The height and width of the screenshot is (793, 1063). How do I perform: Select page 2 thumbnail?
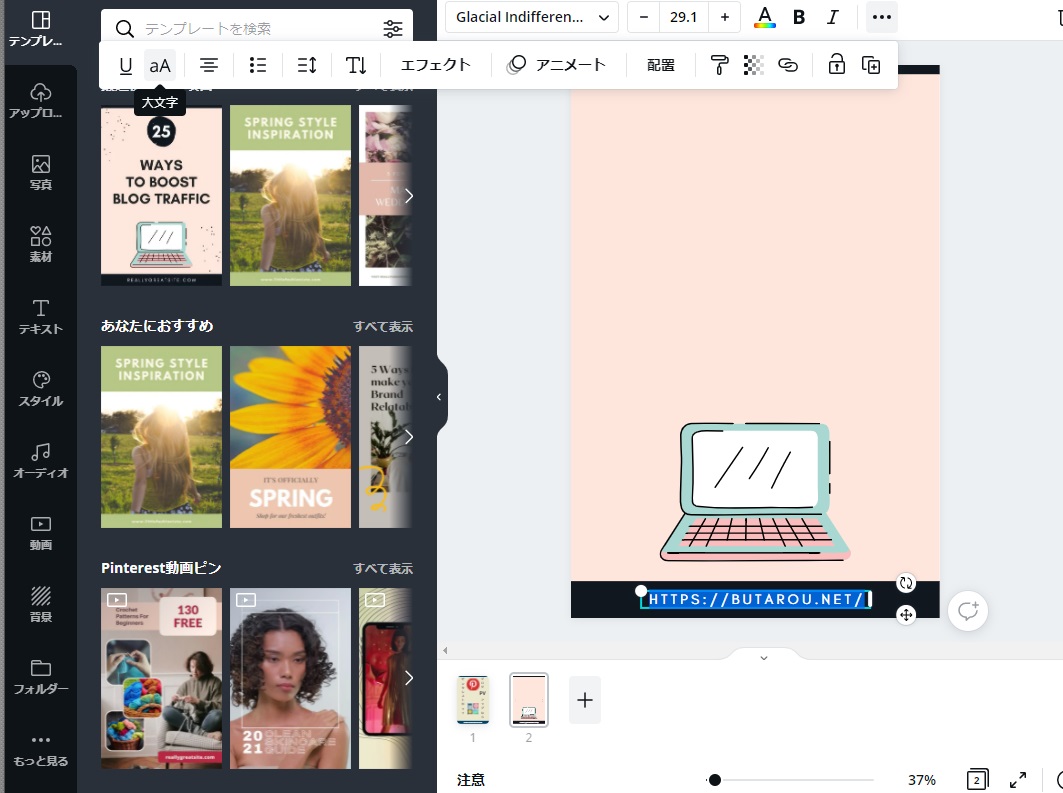[x=529, y=700]
